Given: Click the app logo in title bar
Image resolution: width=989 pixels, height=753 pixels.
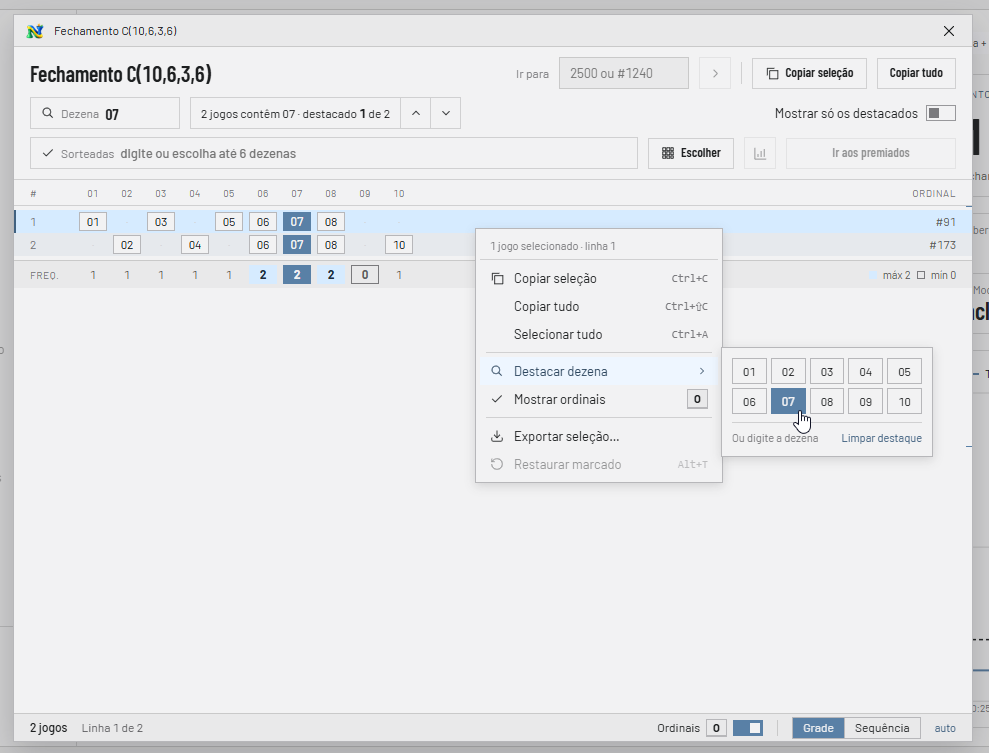Looking at the screenshot, I should click(x=35, y=31).
